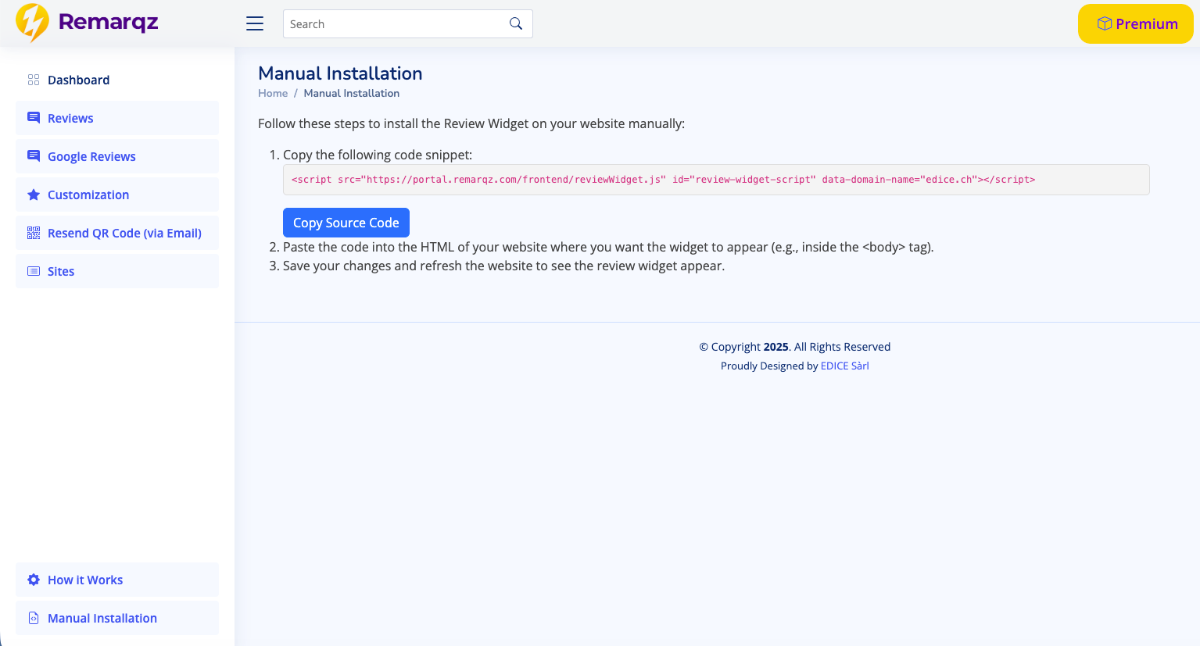
Task: Click the Customization star icon
Action: [33, 195]
